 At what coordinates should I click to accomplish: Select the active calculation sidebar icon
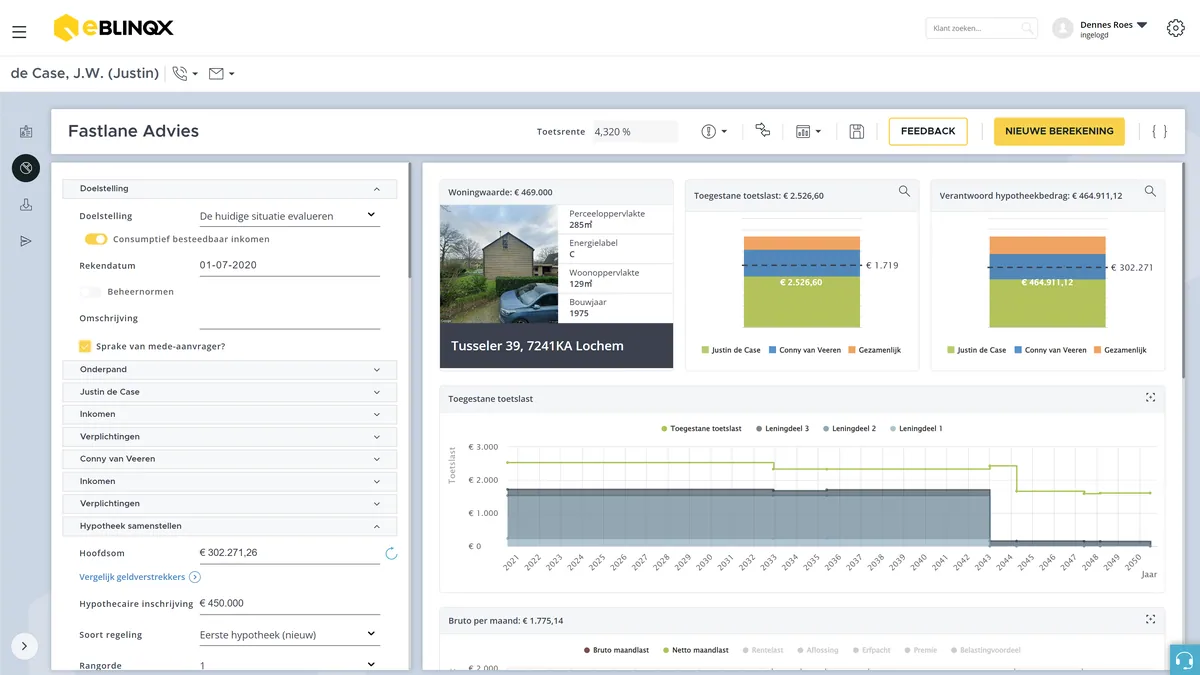(x=26, y=168)
